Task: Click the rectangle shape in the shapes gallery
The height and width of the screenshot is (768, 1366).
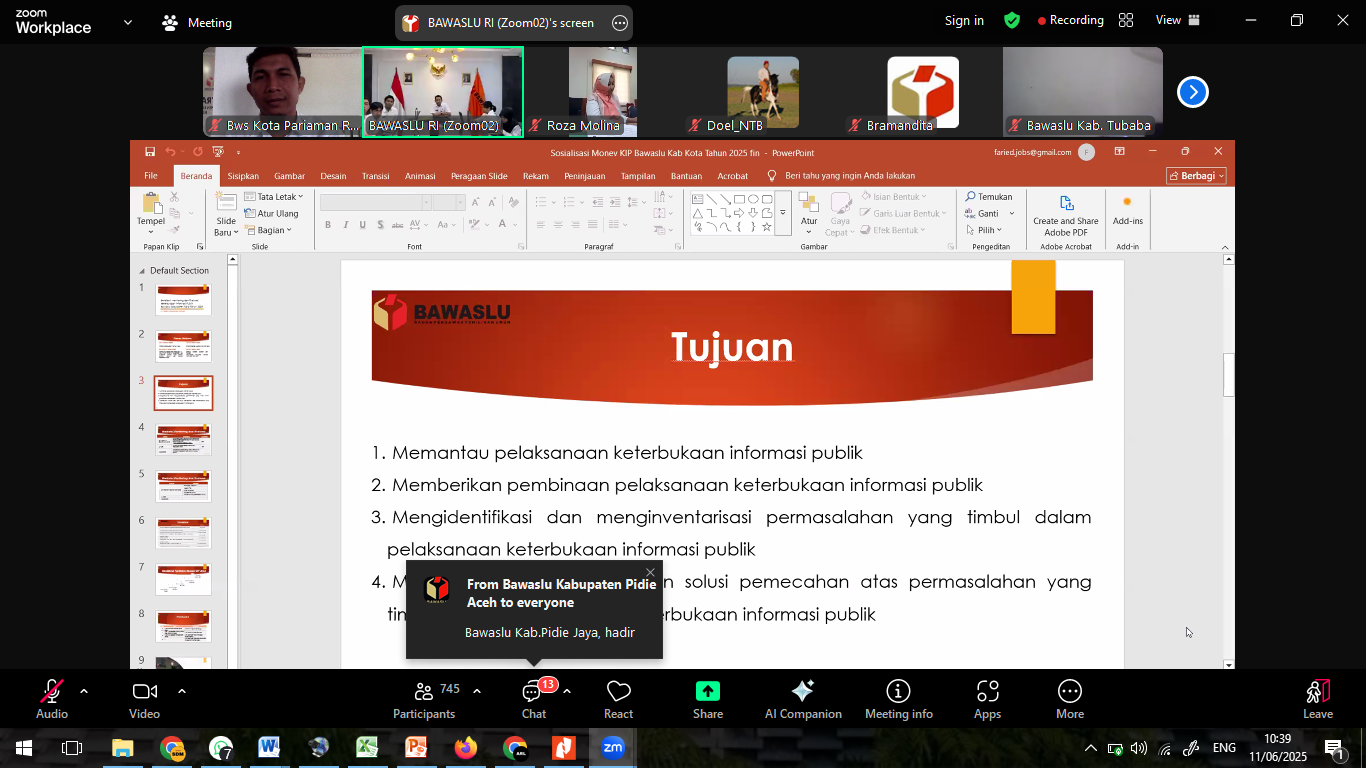Action: (737, 198)
